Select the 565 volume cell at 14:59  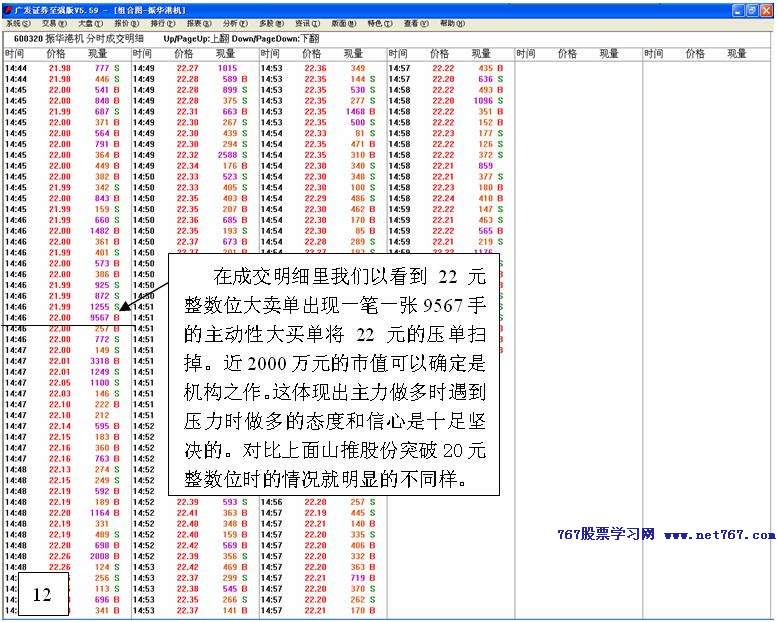486,231
